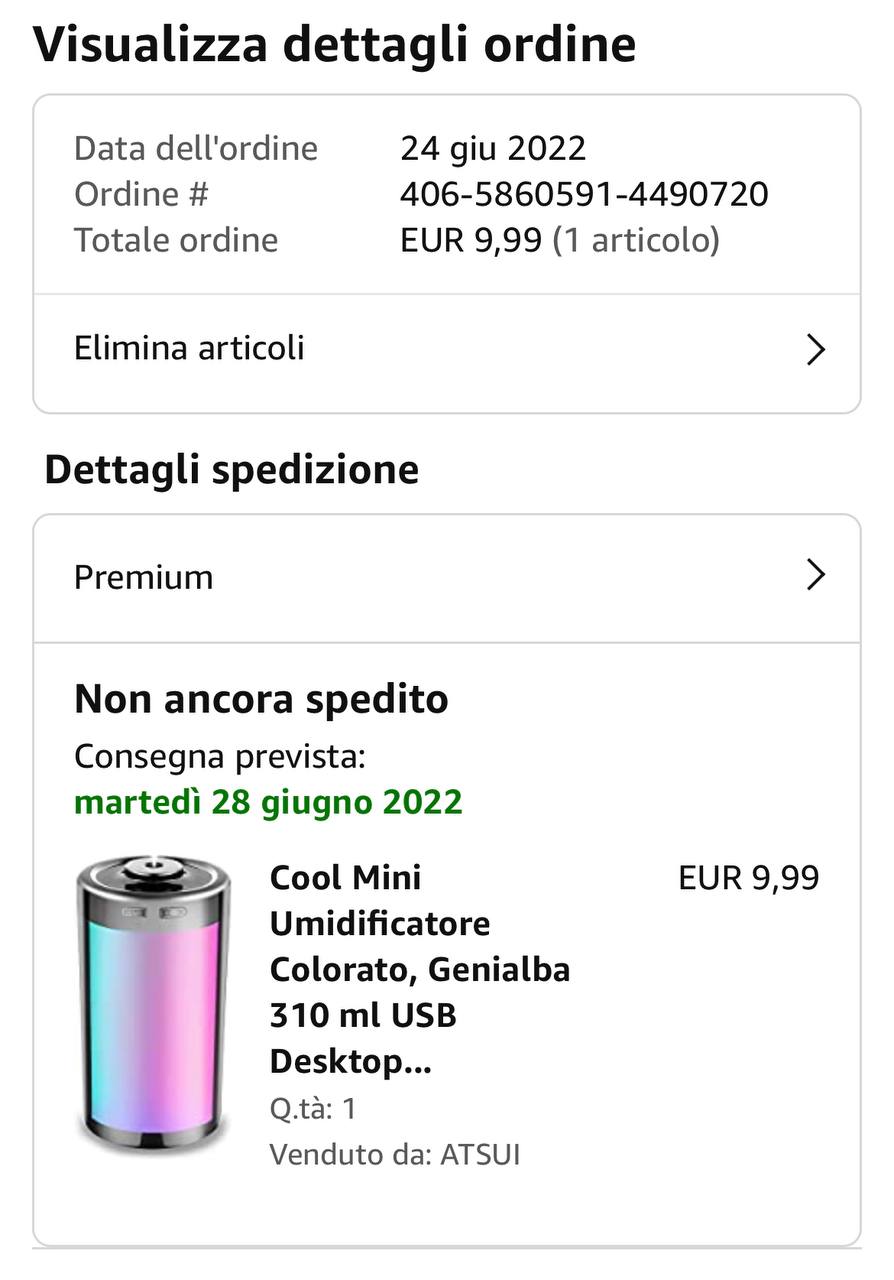
Task: Click the item price beside the product title
Action: (748, 878)
